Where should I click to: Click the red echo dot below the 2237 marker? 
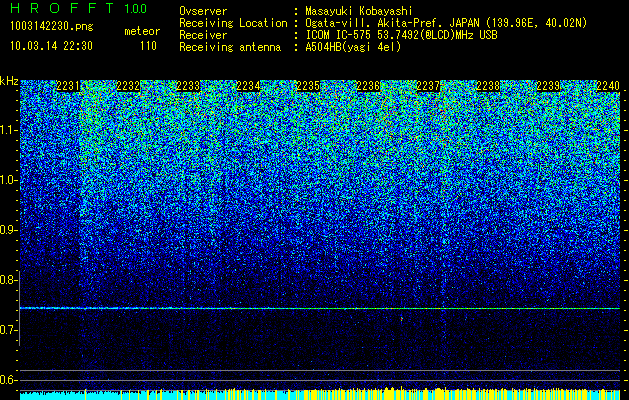click(402, 319)
